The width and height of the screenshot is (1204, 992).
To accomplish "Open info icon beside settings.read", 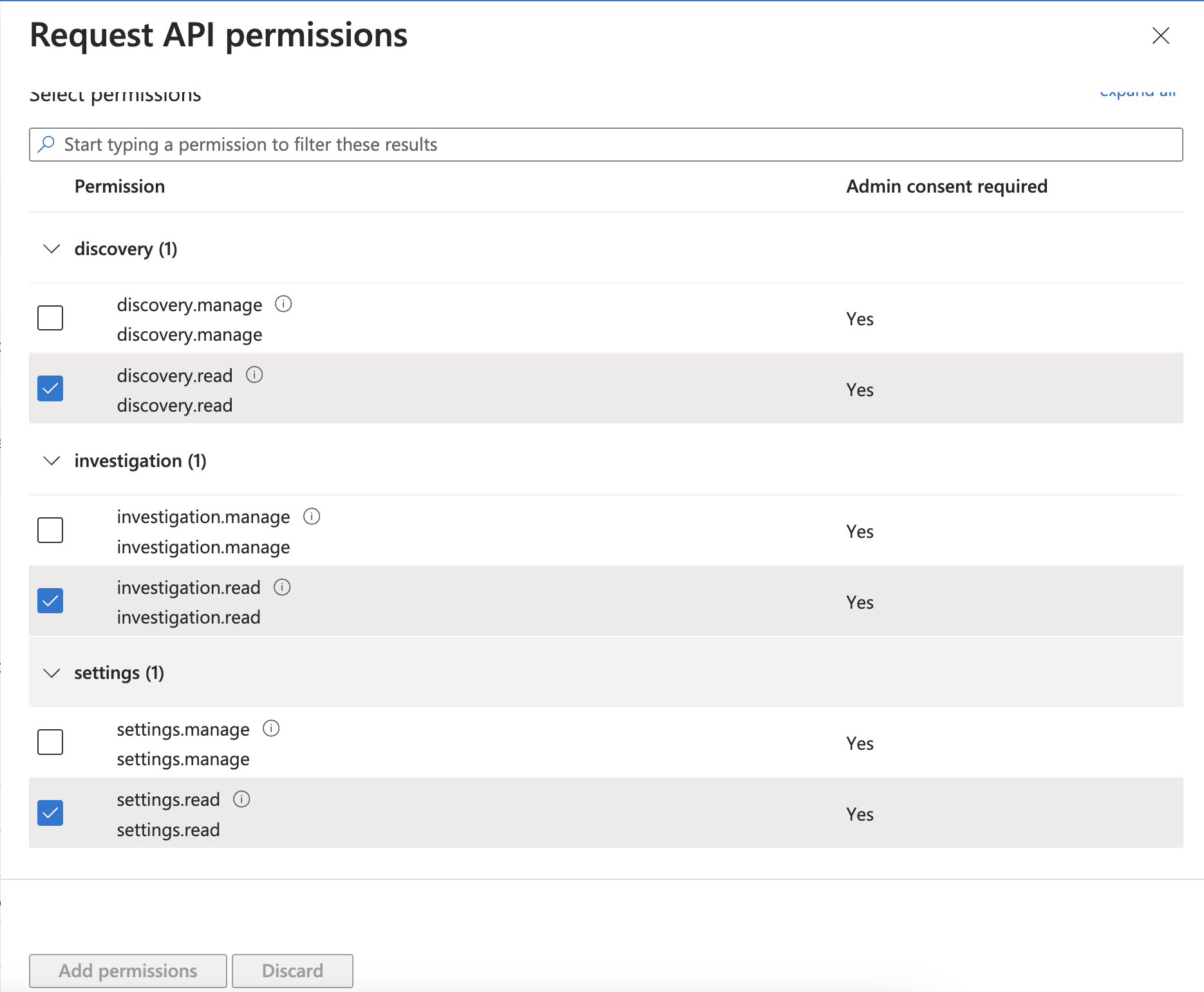I will tap(241, 799).
